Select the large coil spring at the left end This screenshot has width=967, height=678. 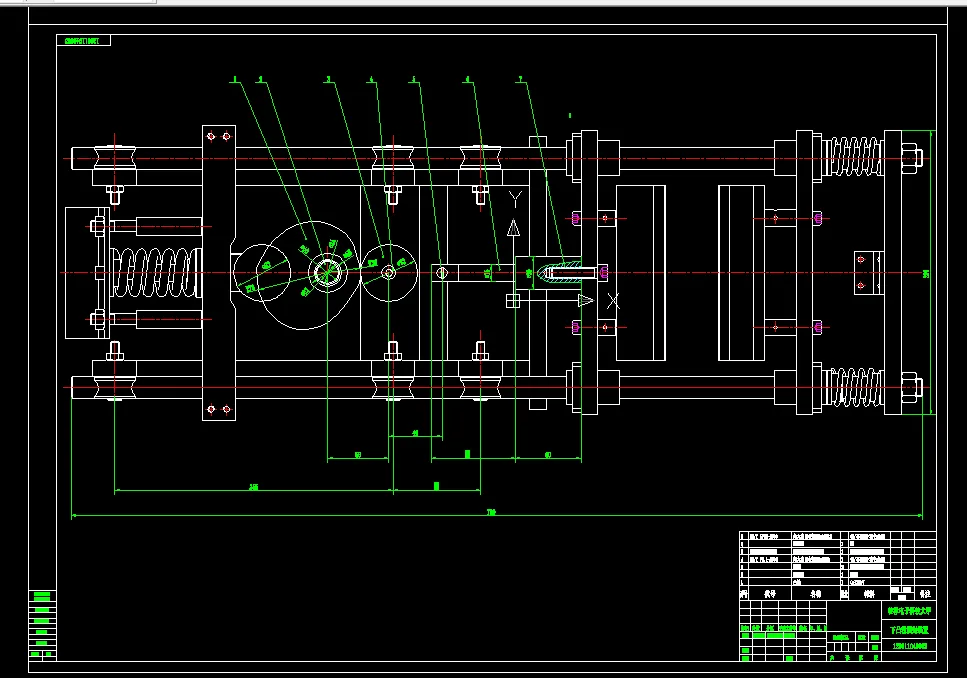(x=156, y=272)
